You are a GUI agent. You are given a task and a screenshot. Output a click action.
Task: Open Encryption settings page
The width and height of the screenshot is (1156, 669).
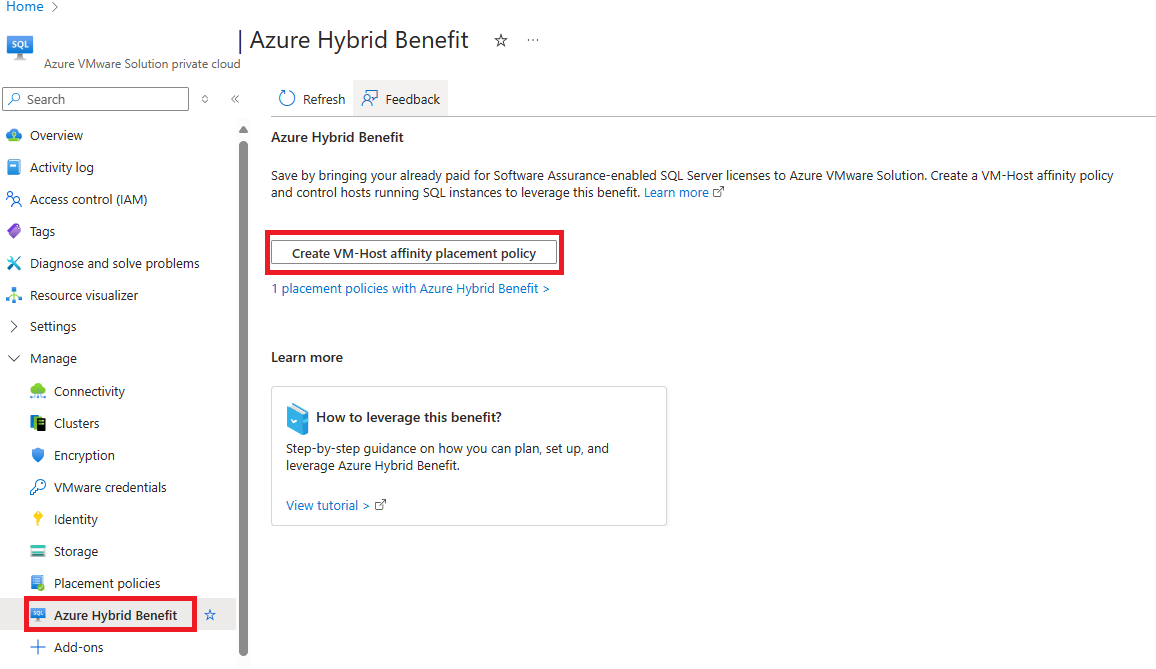click(84, 455)
